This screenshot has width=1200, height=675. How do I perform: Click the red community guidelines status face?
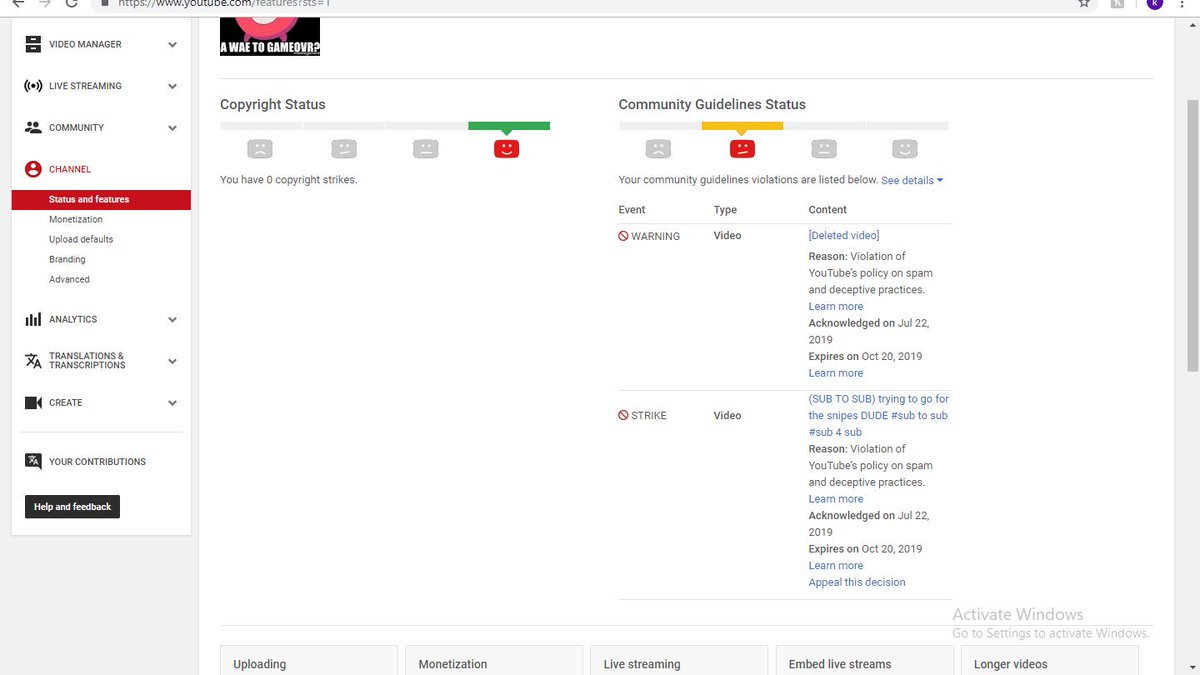point(741,149)
